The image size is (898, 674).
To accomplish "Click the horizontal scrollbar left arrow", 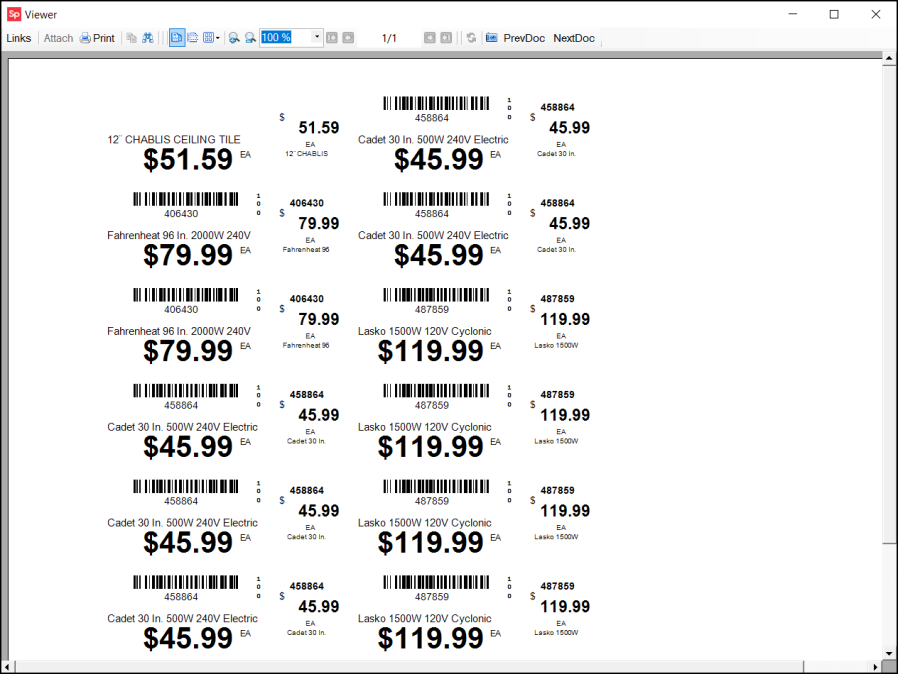I will coord(7,667).
